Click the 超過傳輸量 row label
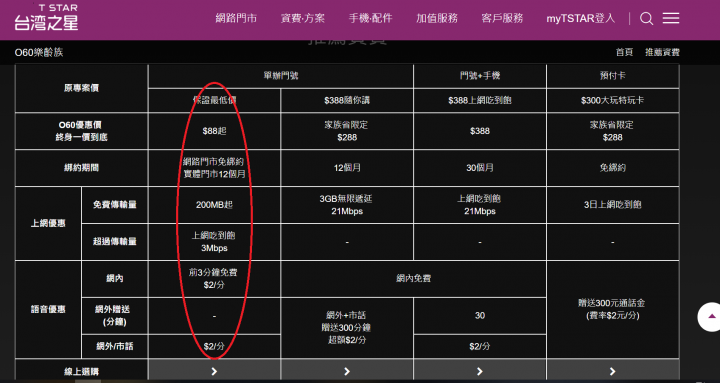 pos(115,242)
